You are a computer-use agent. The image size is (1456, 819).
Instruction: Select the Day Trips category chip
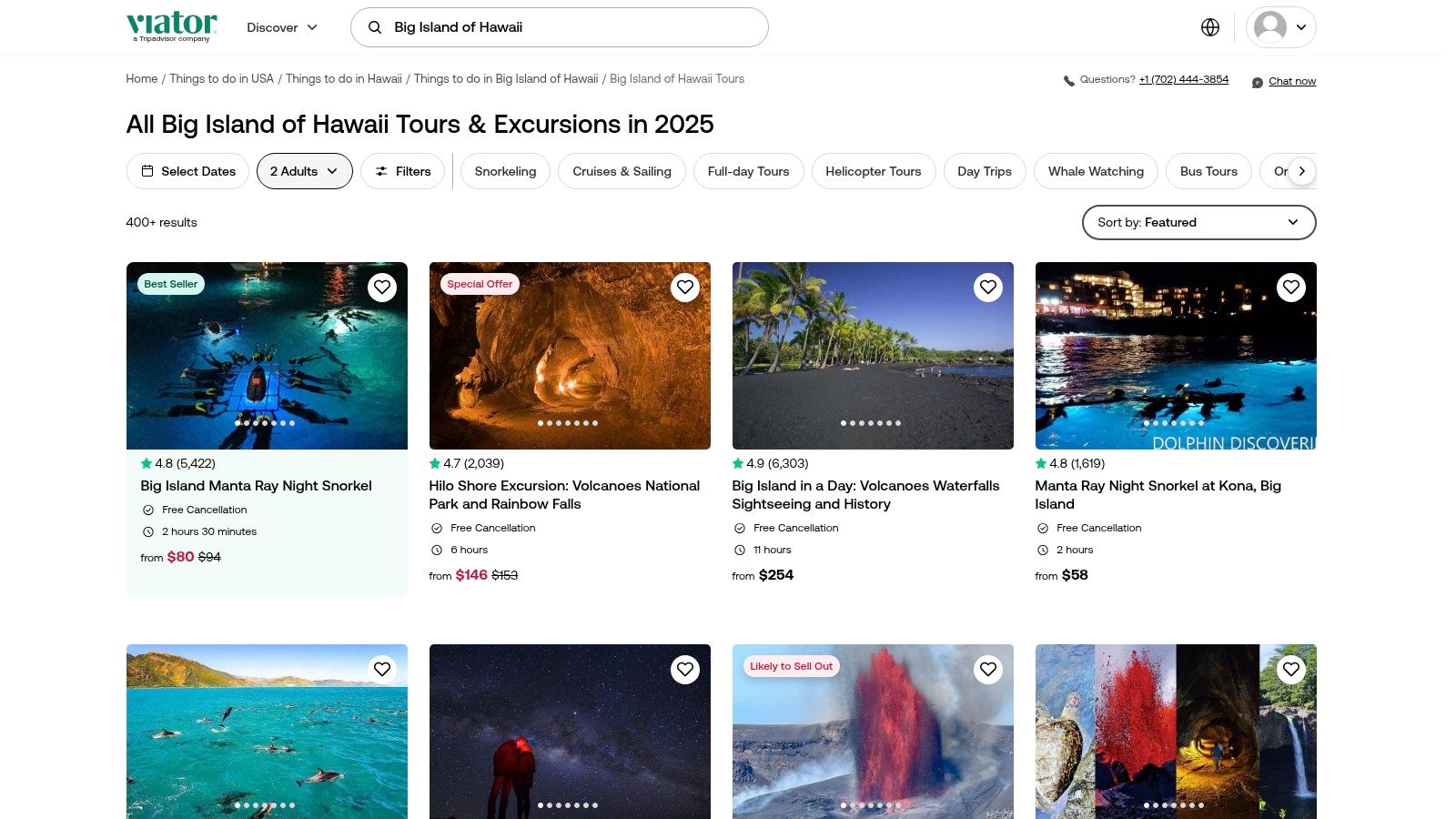click(x=985, y=171)
